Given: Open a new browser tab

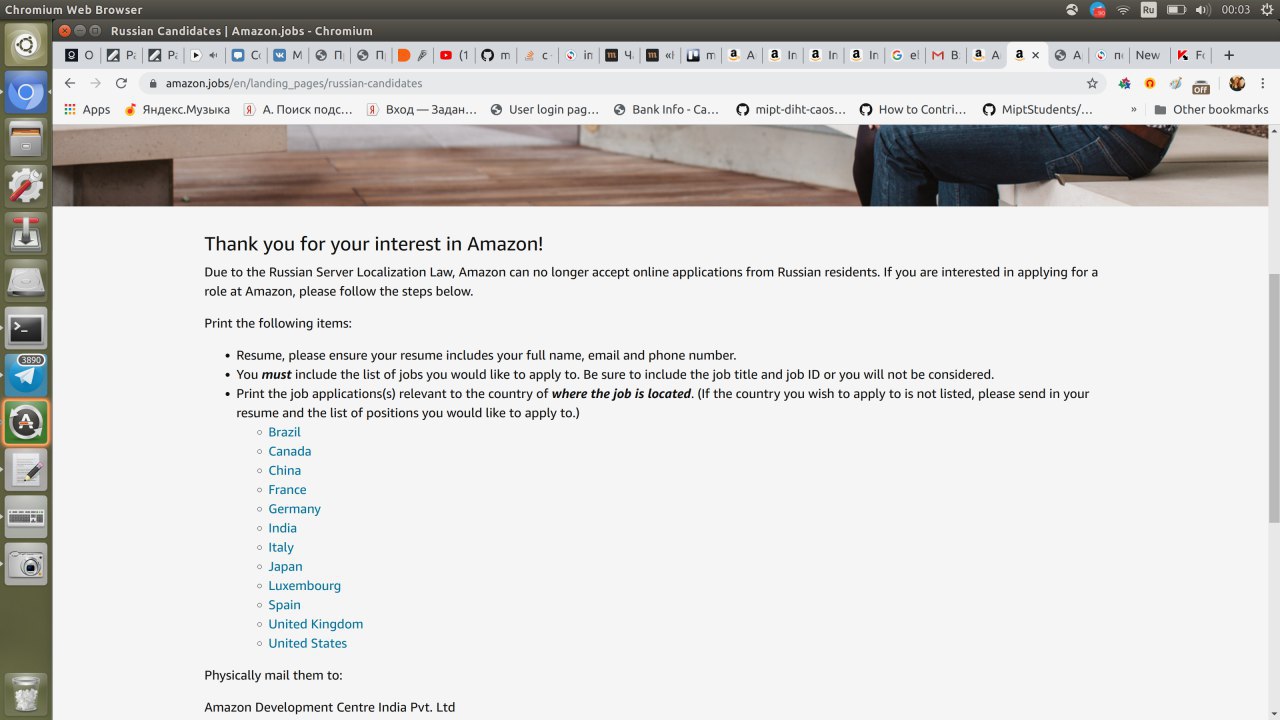Looking at the screenshot, I should pos(1229,55).
